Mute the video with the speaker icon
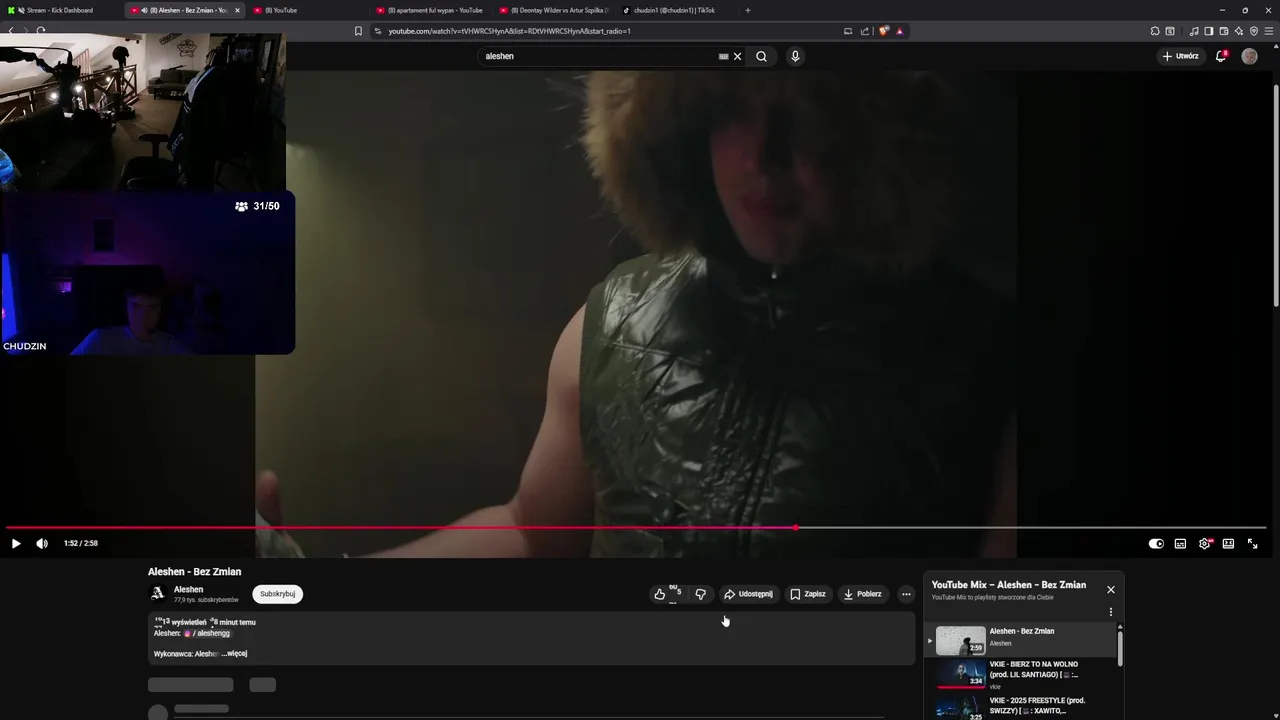Image resolution: width=1280 pixels, height=720 pixels. 42,544
